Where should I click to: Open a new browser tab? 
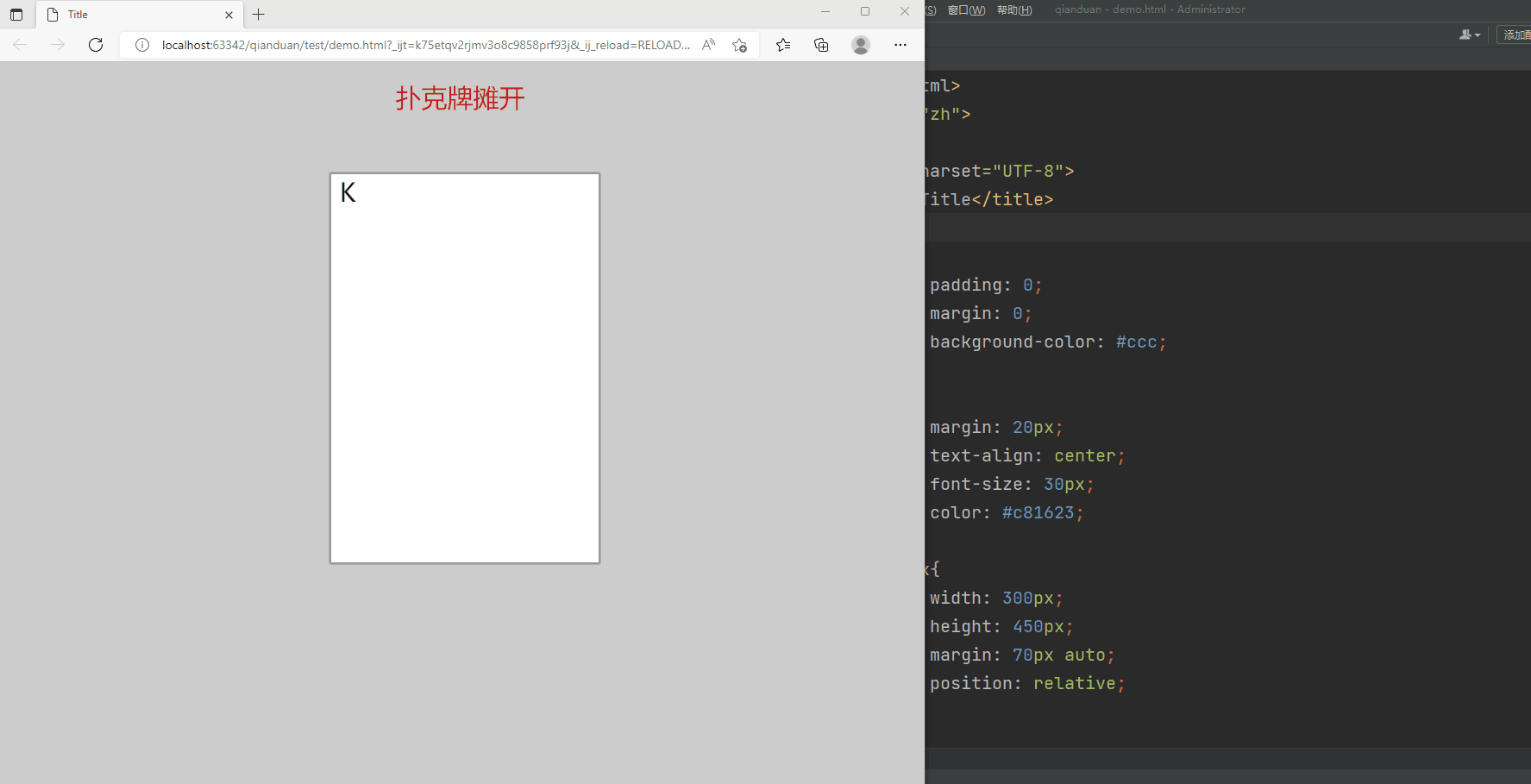(x=258, y=15)
